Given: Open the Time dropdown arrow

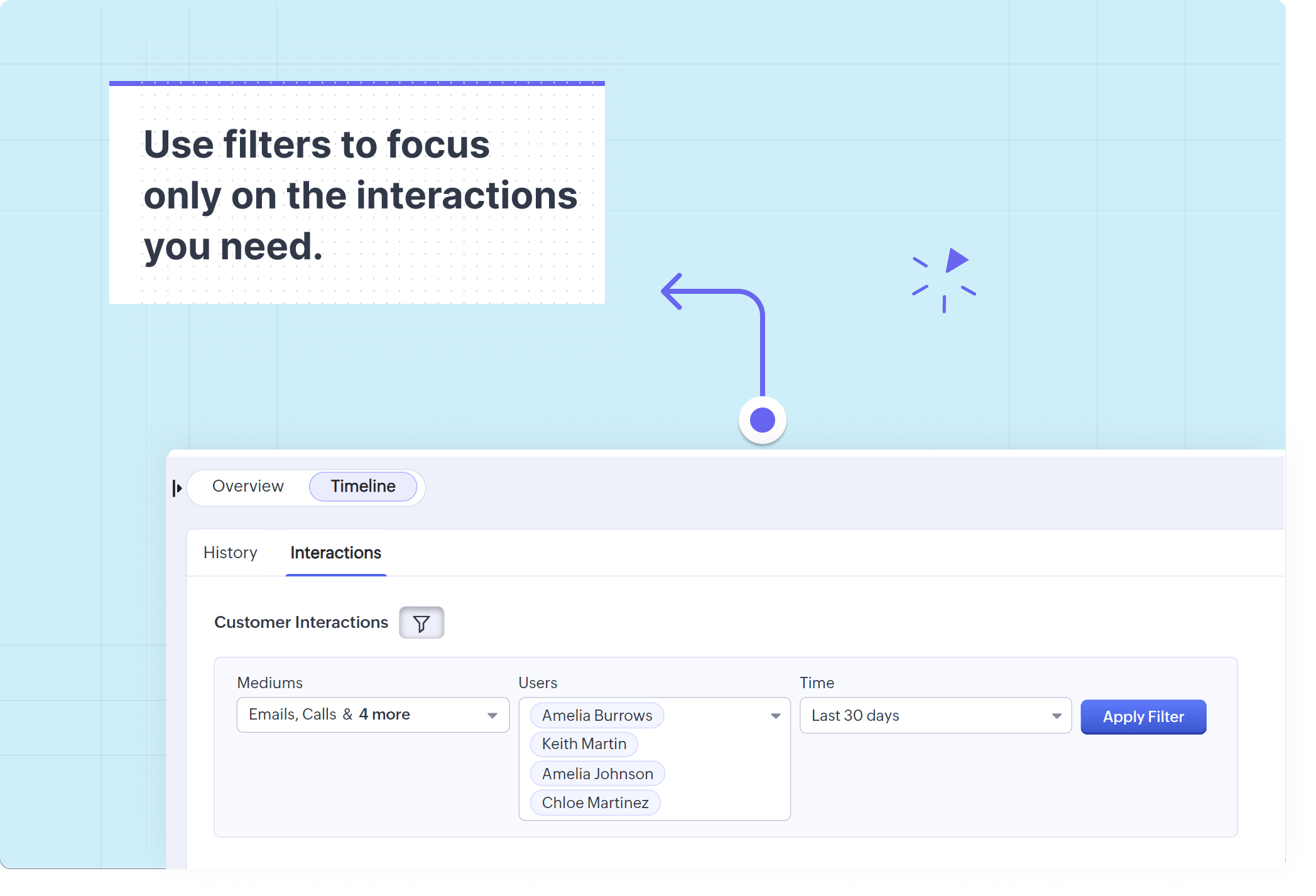Looking at the screenshot, I should coord(1056,716).
